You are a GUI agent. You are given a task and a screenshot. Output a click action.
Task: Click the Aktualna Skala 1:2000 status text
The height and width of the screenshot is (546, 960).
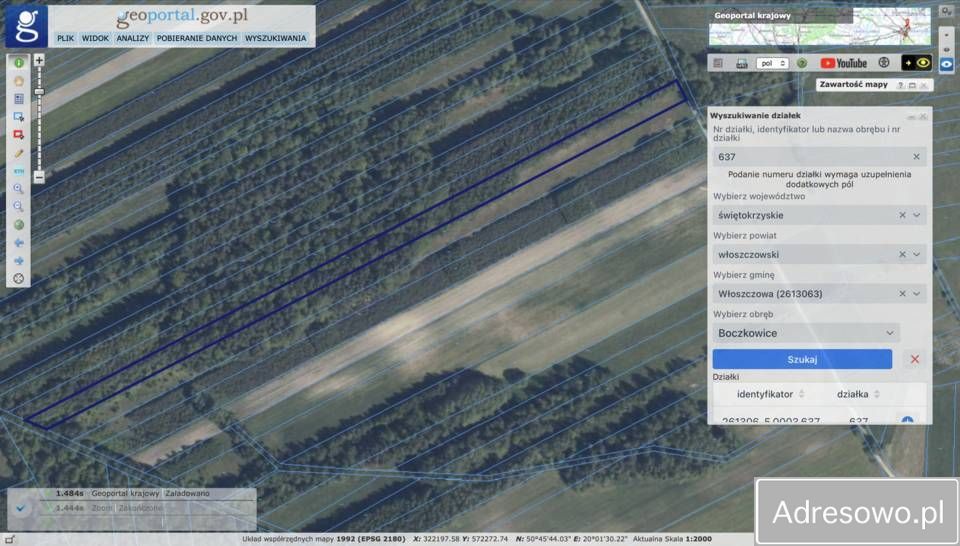pos(672,539)
